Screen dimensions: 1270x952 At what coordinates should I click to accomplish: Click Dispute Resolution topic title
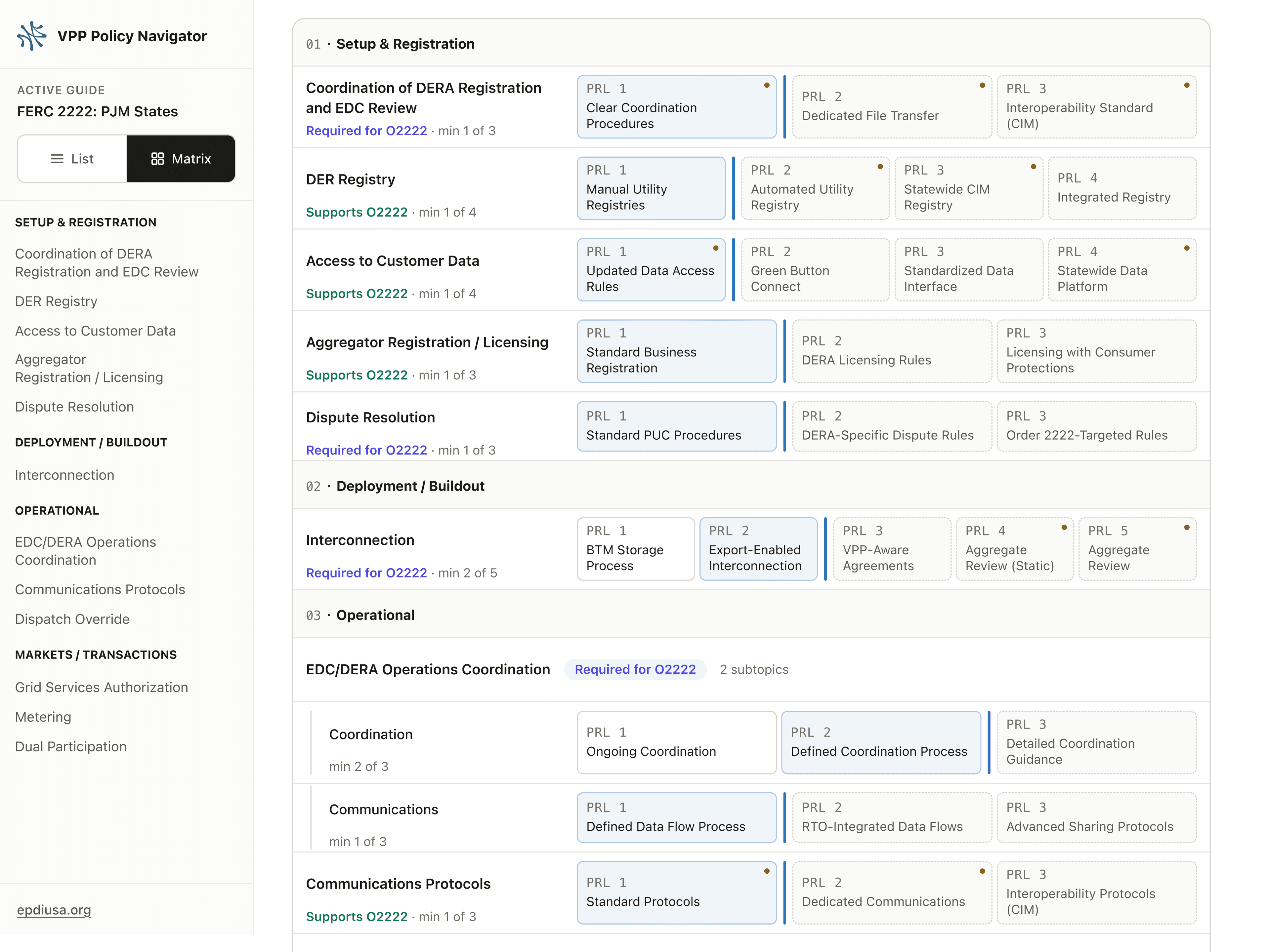pyautogui.click(x=370, y=417)
